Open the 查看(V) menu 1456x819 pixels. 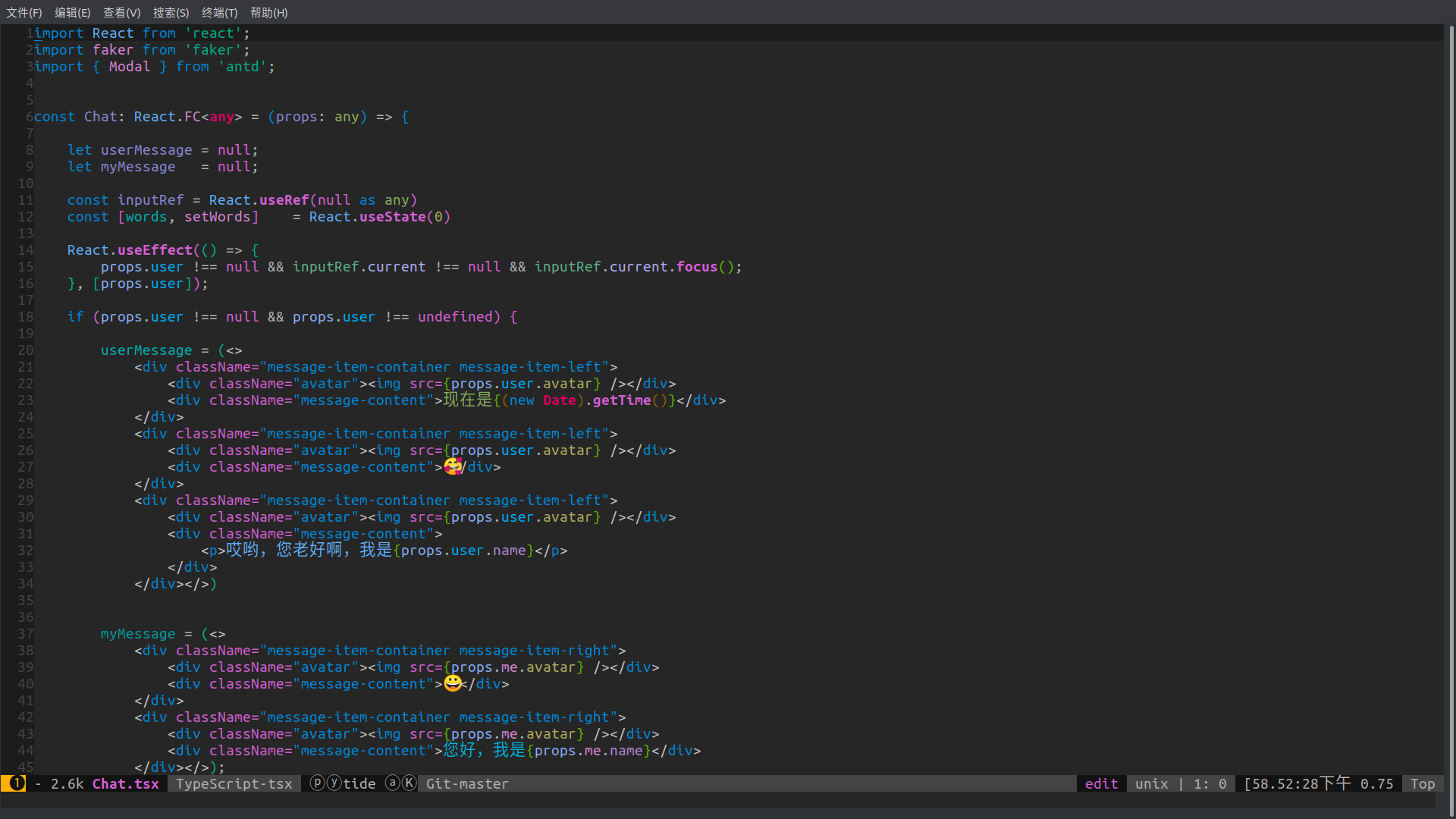tap(122, 13)
